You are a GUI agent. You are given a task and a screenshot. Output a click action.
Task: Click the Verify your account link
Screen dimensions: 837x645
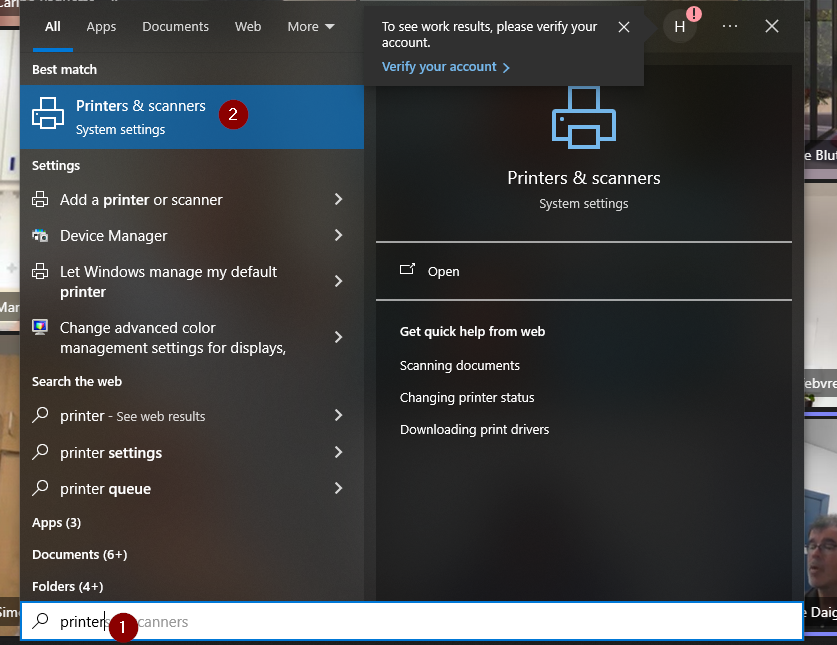[x=446, y=67]
